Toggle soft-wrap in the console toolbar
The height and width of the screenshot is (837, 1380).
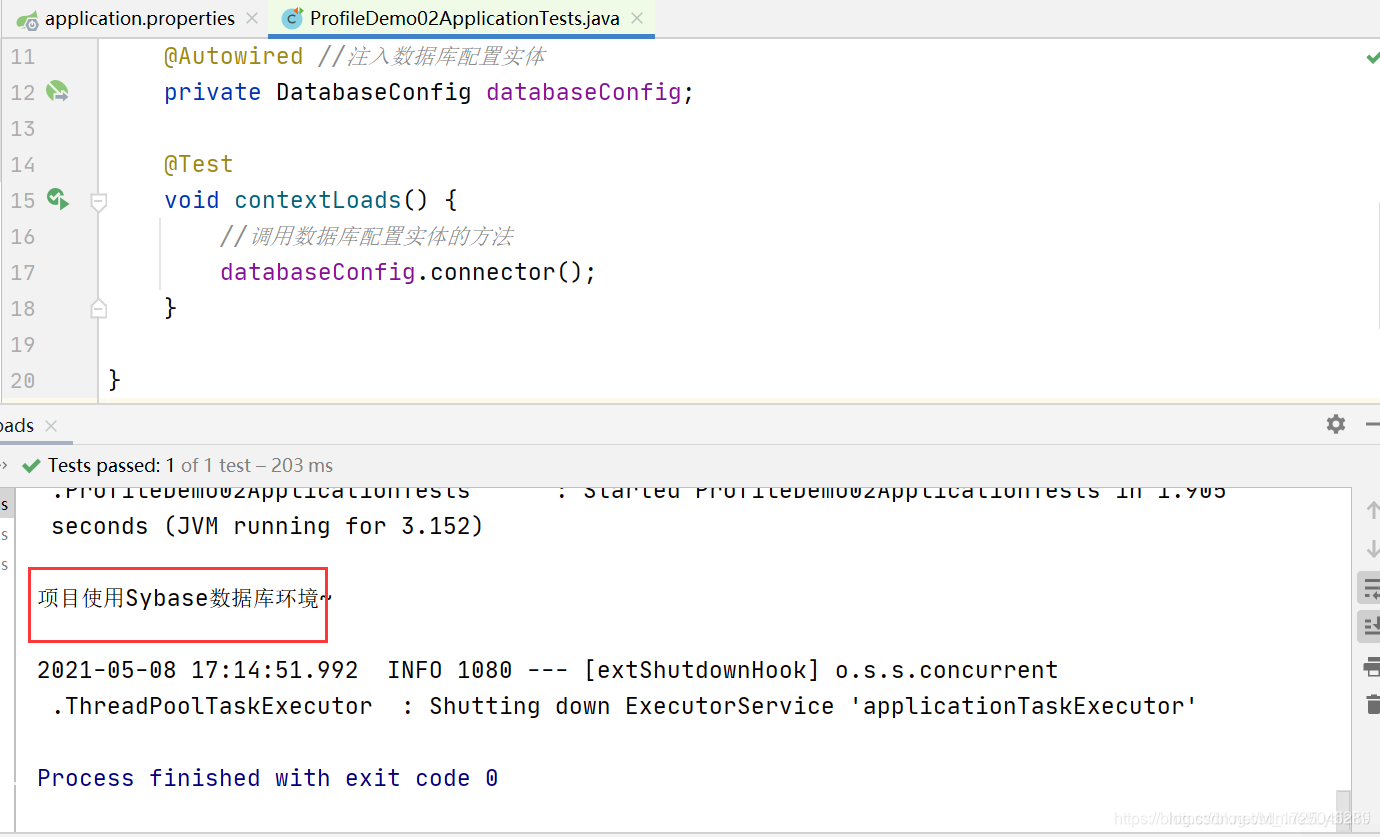(1370, 588)
